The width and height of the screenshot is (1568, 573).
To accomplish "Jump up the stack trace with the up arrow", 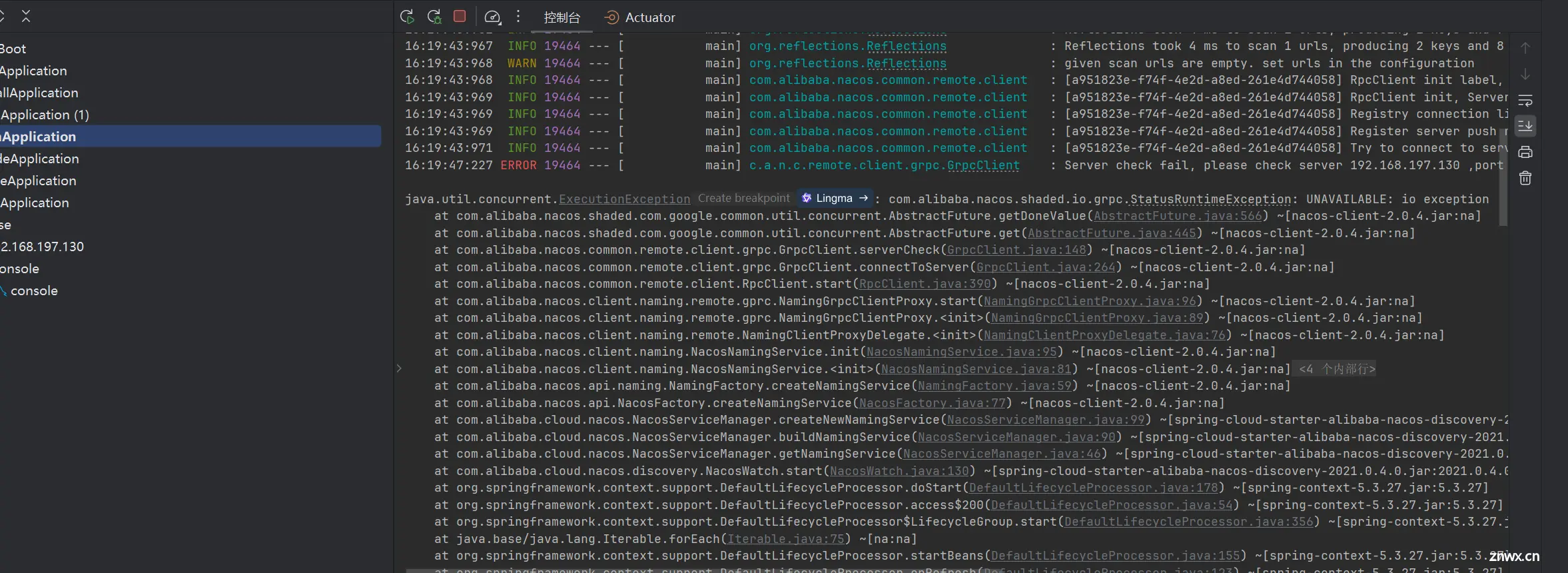I will click(x=1525, y=48).
